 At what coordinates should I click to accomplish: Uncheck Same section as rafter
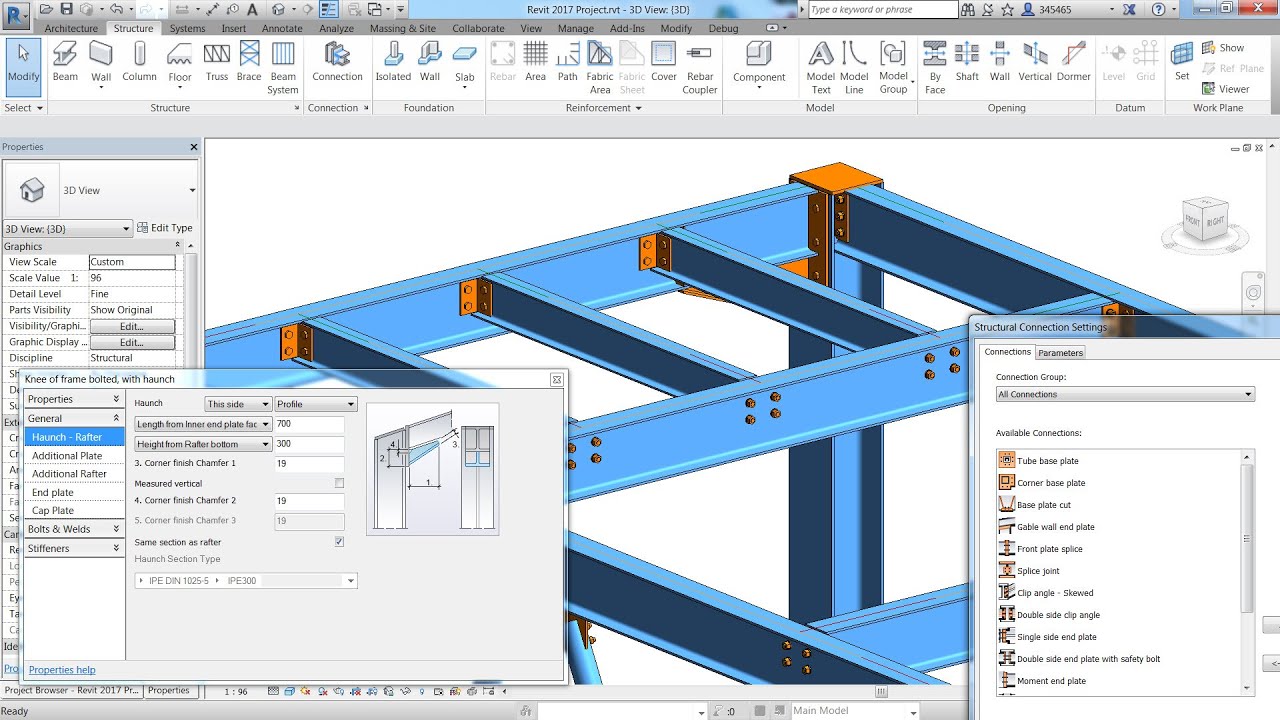[339, 542]
